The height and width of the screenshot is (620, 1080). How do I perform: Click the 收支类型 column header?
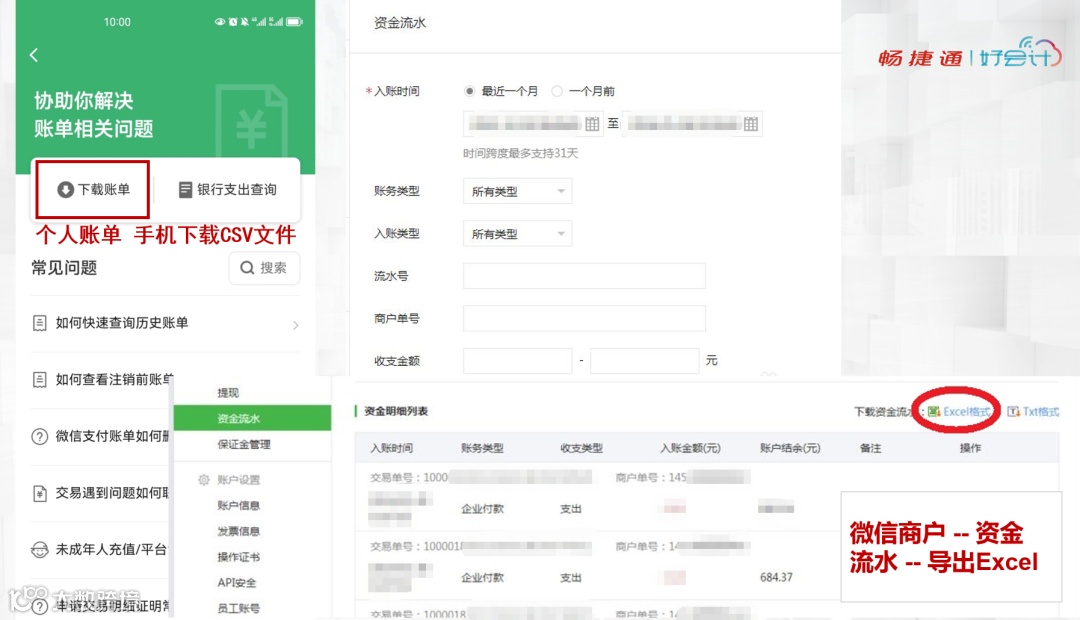[581, 448]
